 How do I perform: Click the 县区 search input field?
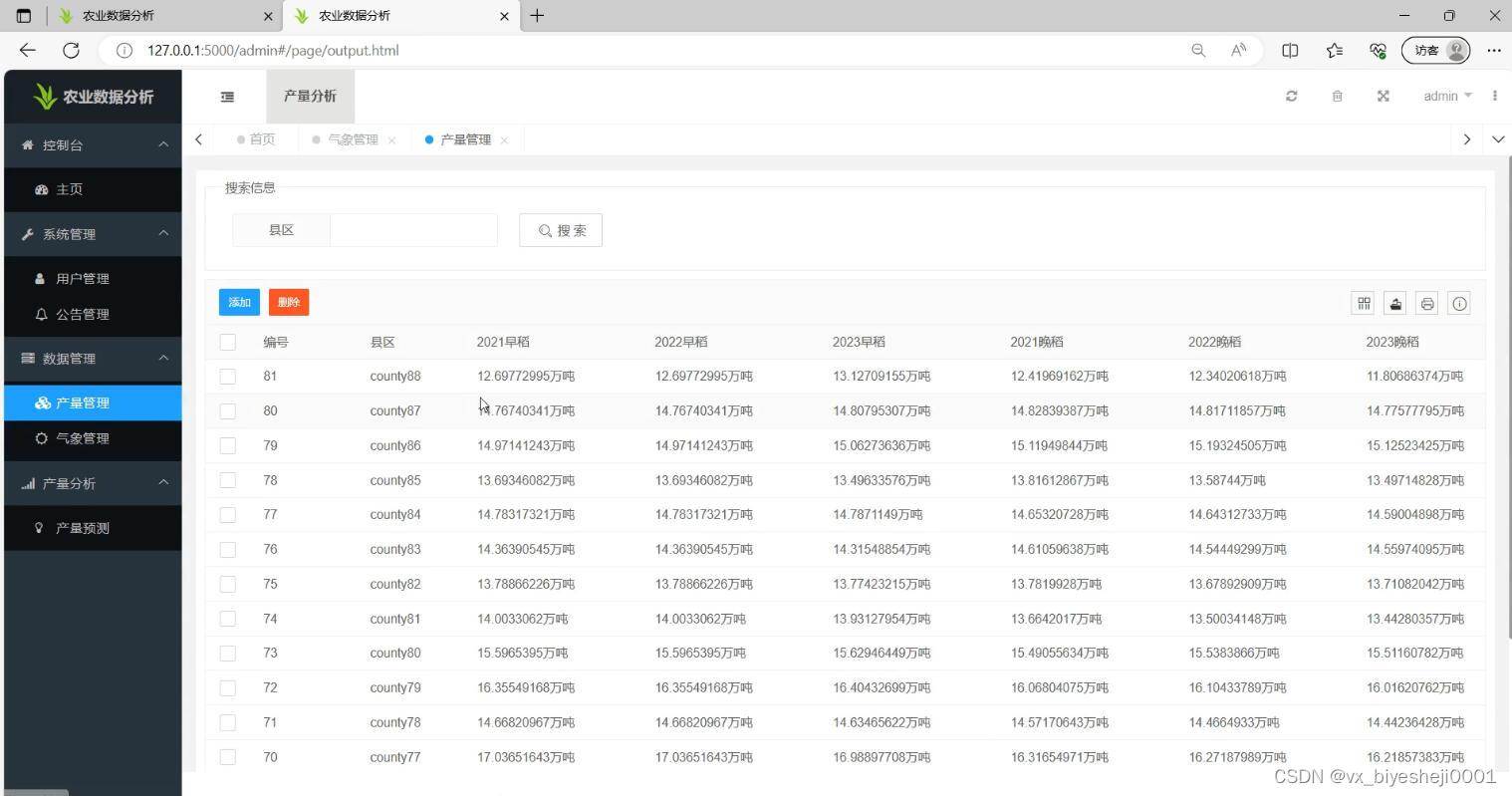pyautogui.click(x=414, y=229)
